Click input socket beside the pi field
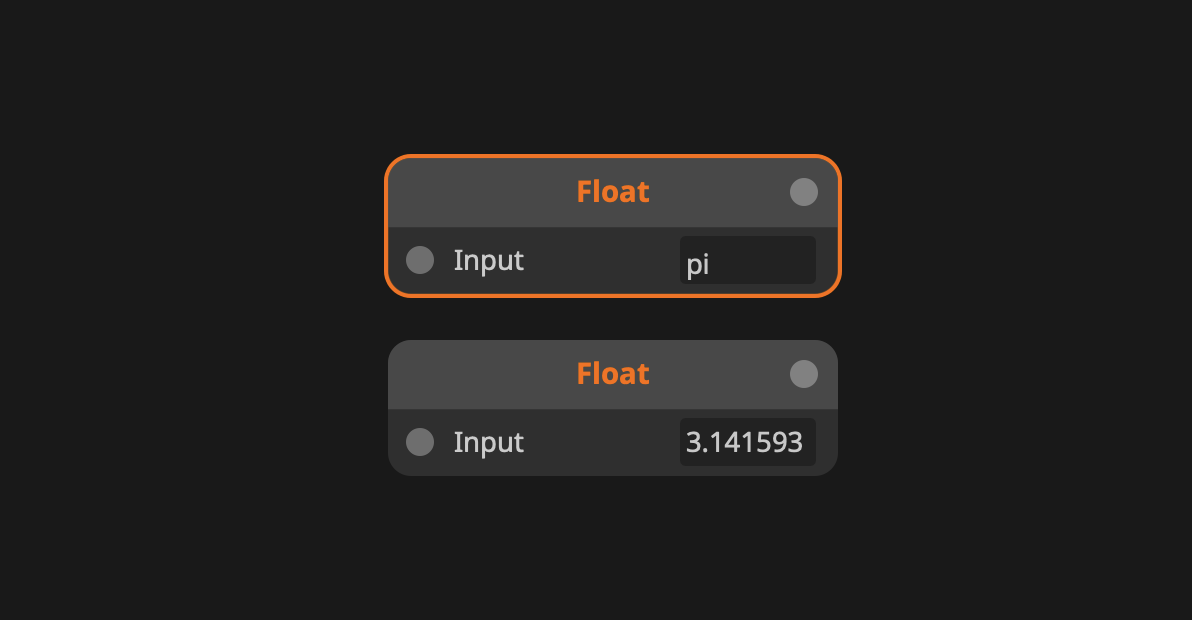1192x620 pixels. click(420, 260)
